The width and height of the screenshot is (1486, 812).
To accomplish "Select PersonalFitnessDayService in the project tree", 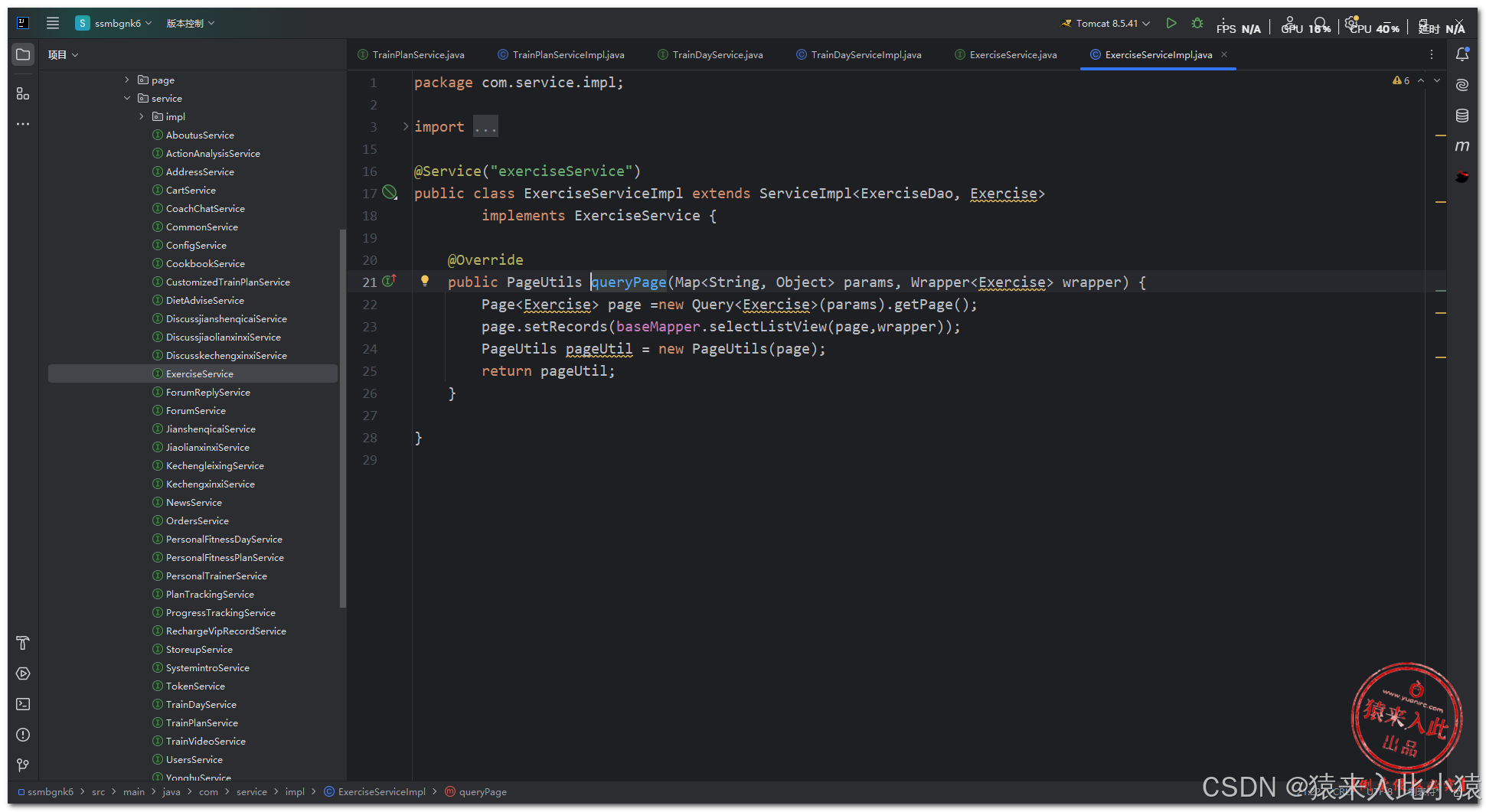I will click(x=224, y=539).
